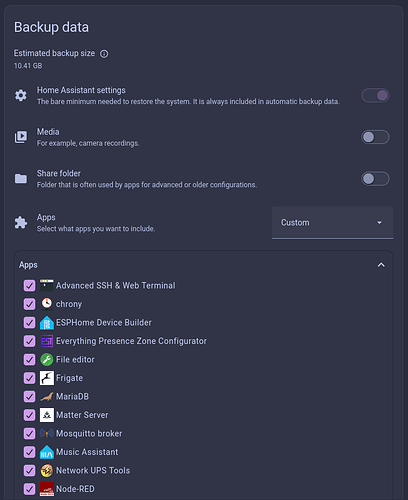Uncheck the MariaDB checkbox

pos(29,397)
